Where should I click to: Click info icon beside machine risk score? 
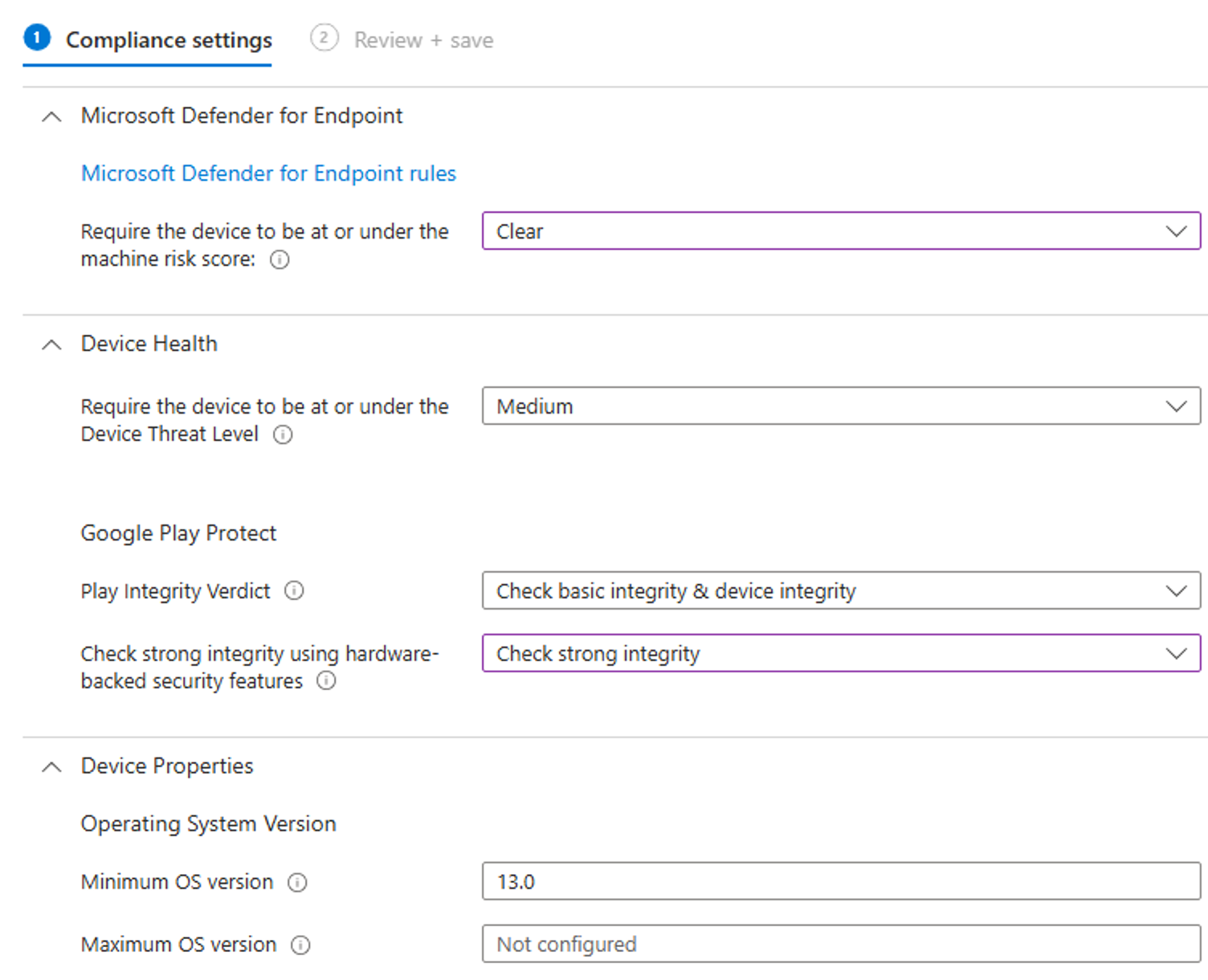280,259
